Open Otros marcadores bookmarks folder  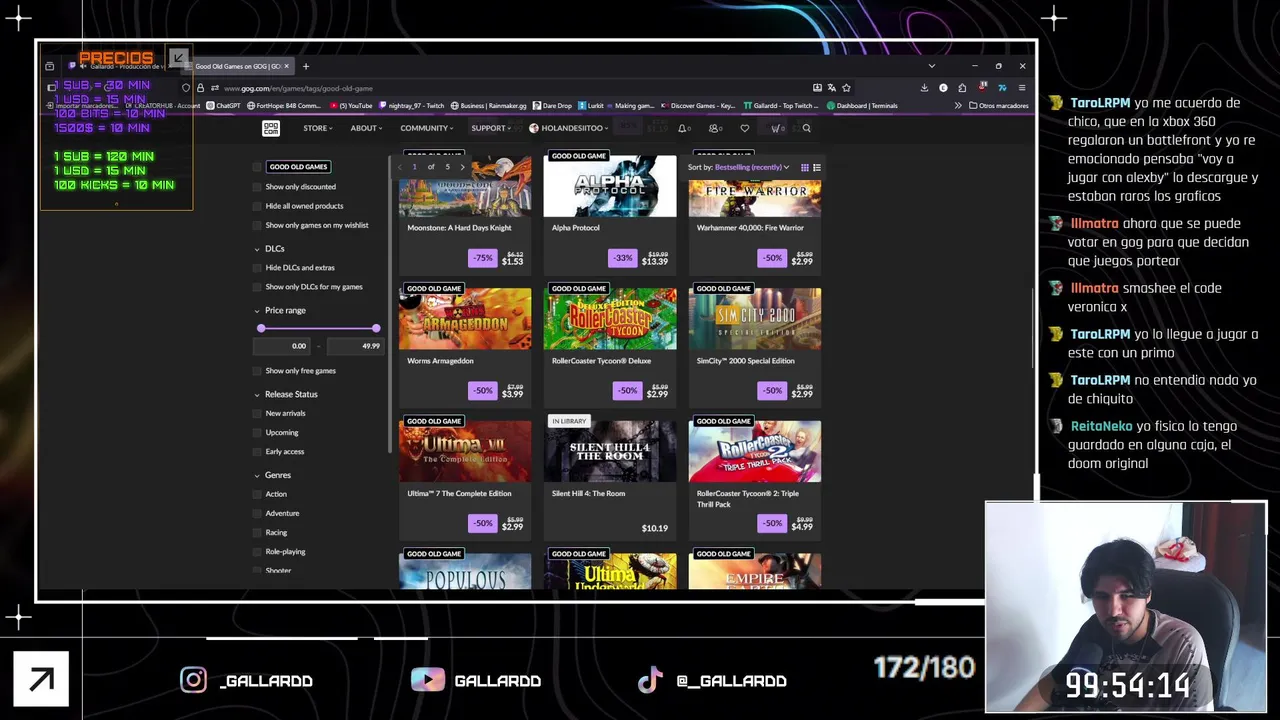(x=998, y=105)
